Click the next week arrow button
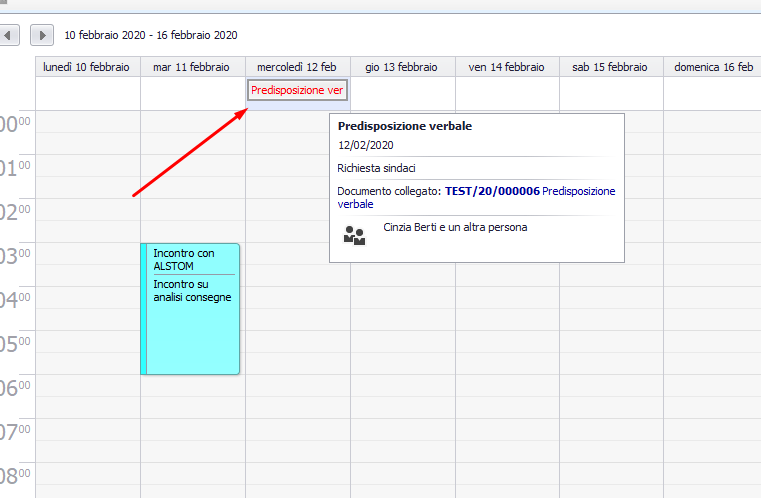The width and height of the screenshot is (761, 498). tap(42, 35)
